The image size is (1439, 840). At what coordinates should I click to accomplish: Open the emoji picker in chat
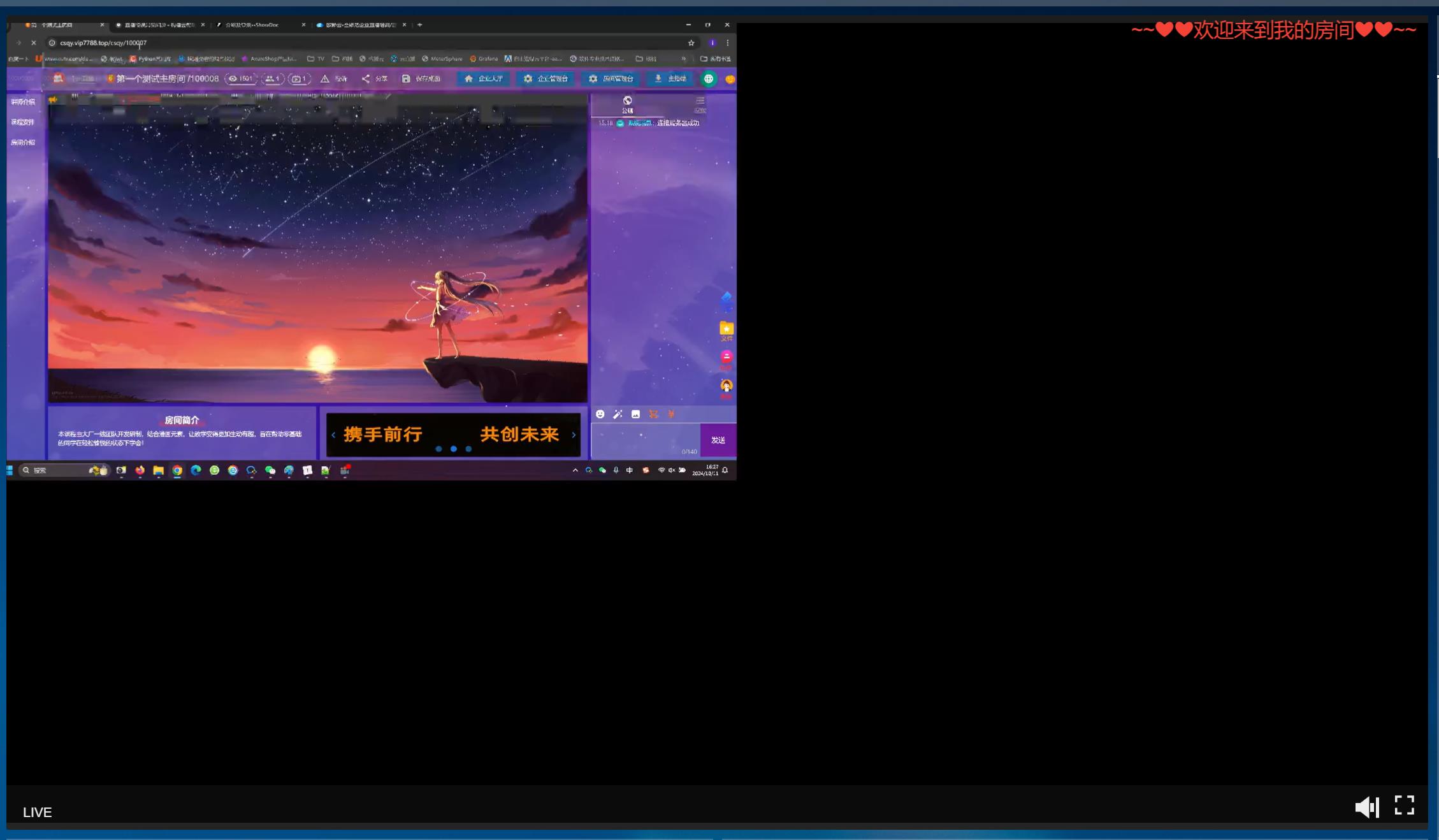[x=600, y=414]
